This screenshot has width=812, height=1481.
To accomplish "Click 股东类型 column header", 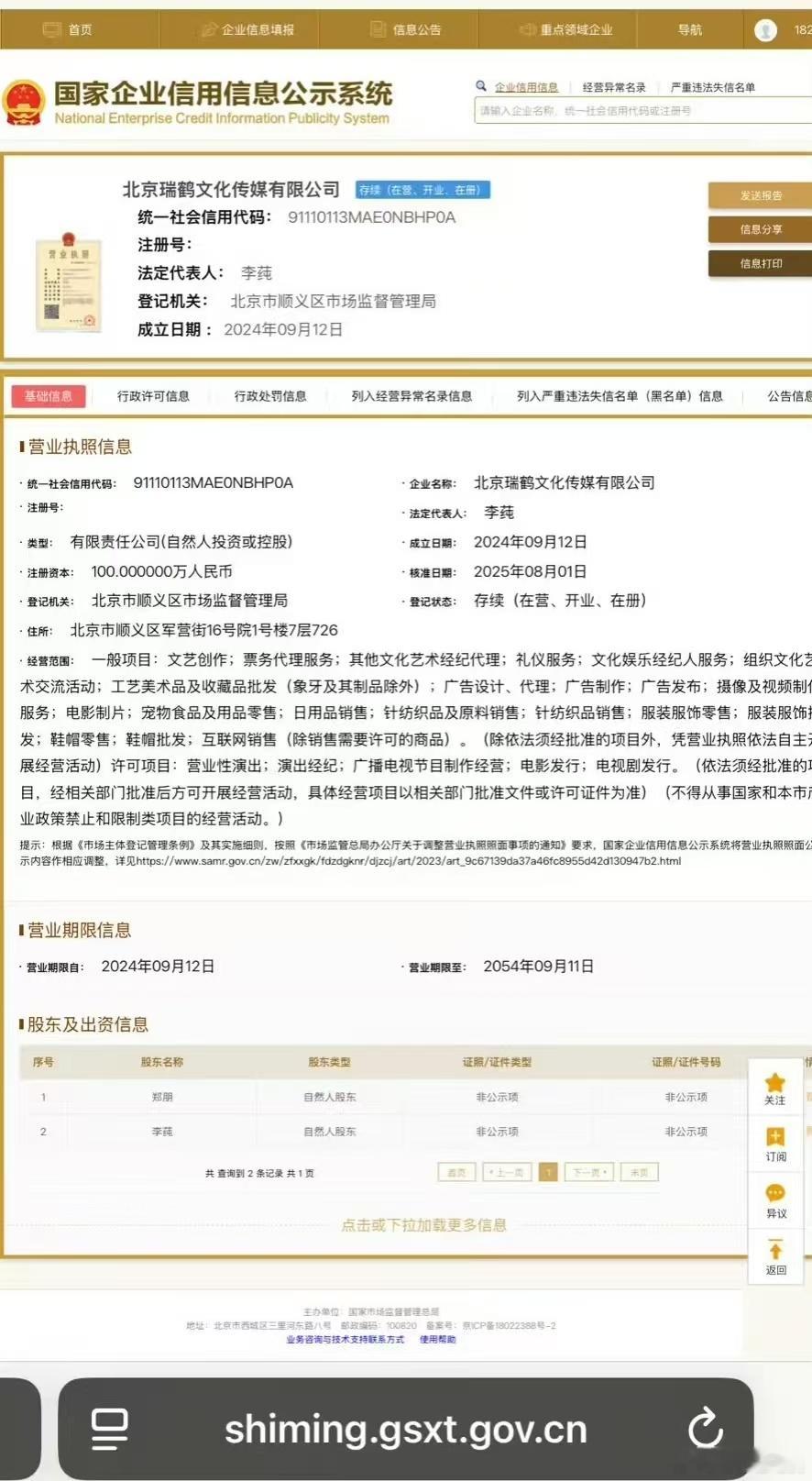I will click(x=329, y=1062).
